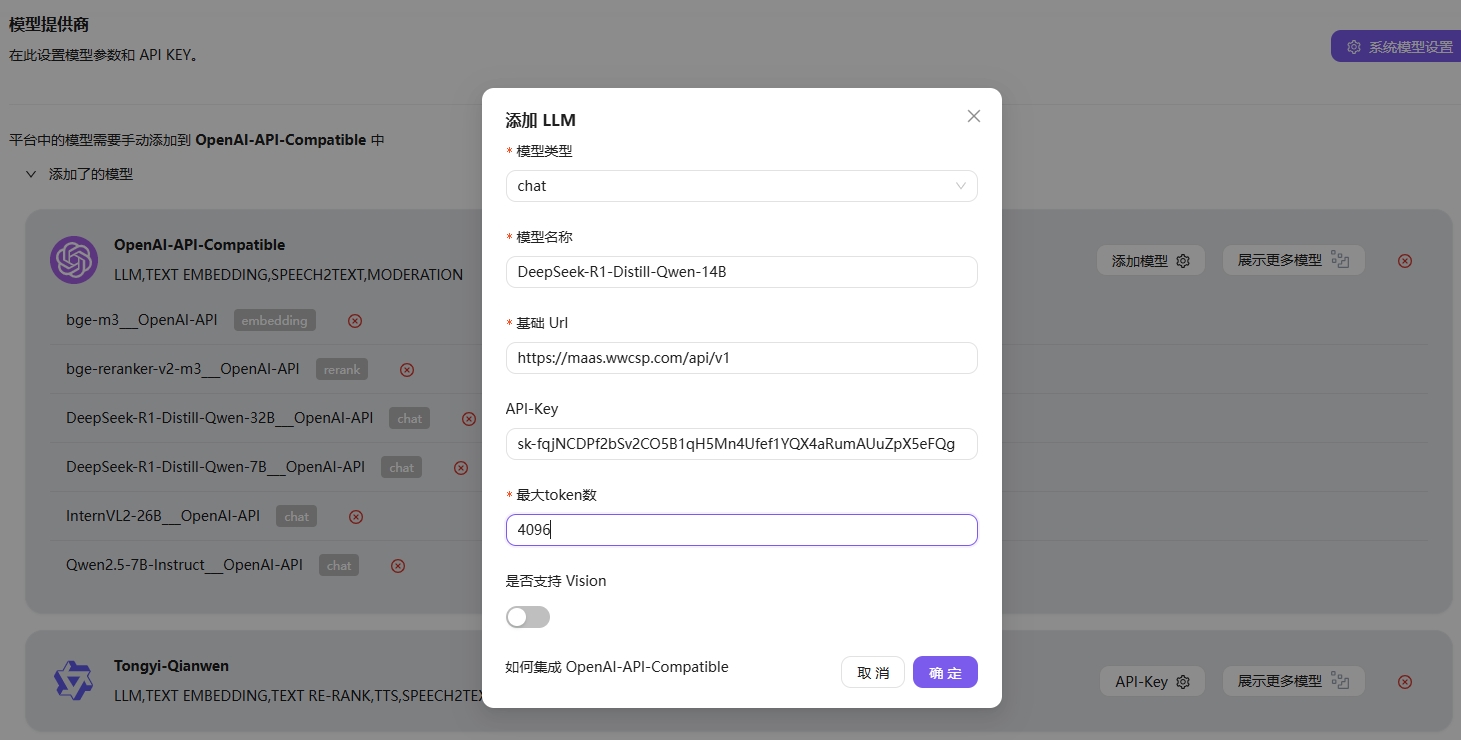Select DeepSeek-R1-Distill-Qwen-32B__OpenAI-API model name
The height and width of the screenshot is (740, 1461).
pyautogui.click(x=220, y=418)
